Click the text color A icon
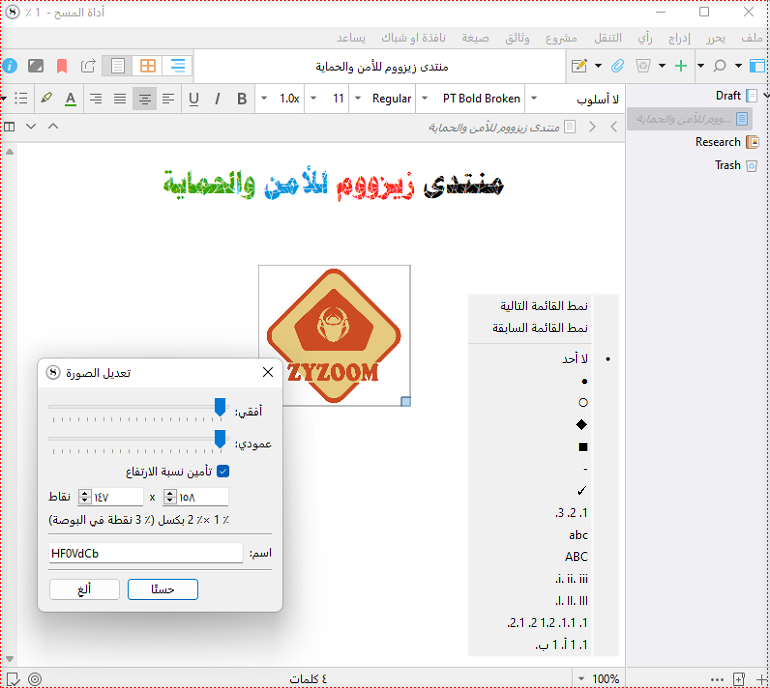Screen dimensions: 770x688 point(71,99)
